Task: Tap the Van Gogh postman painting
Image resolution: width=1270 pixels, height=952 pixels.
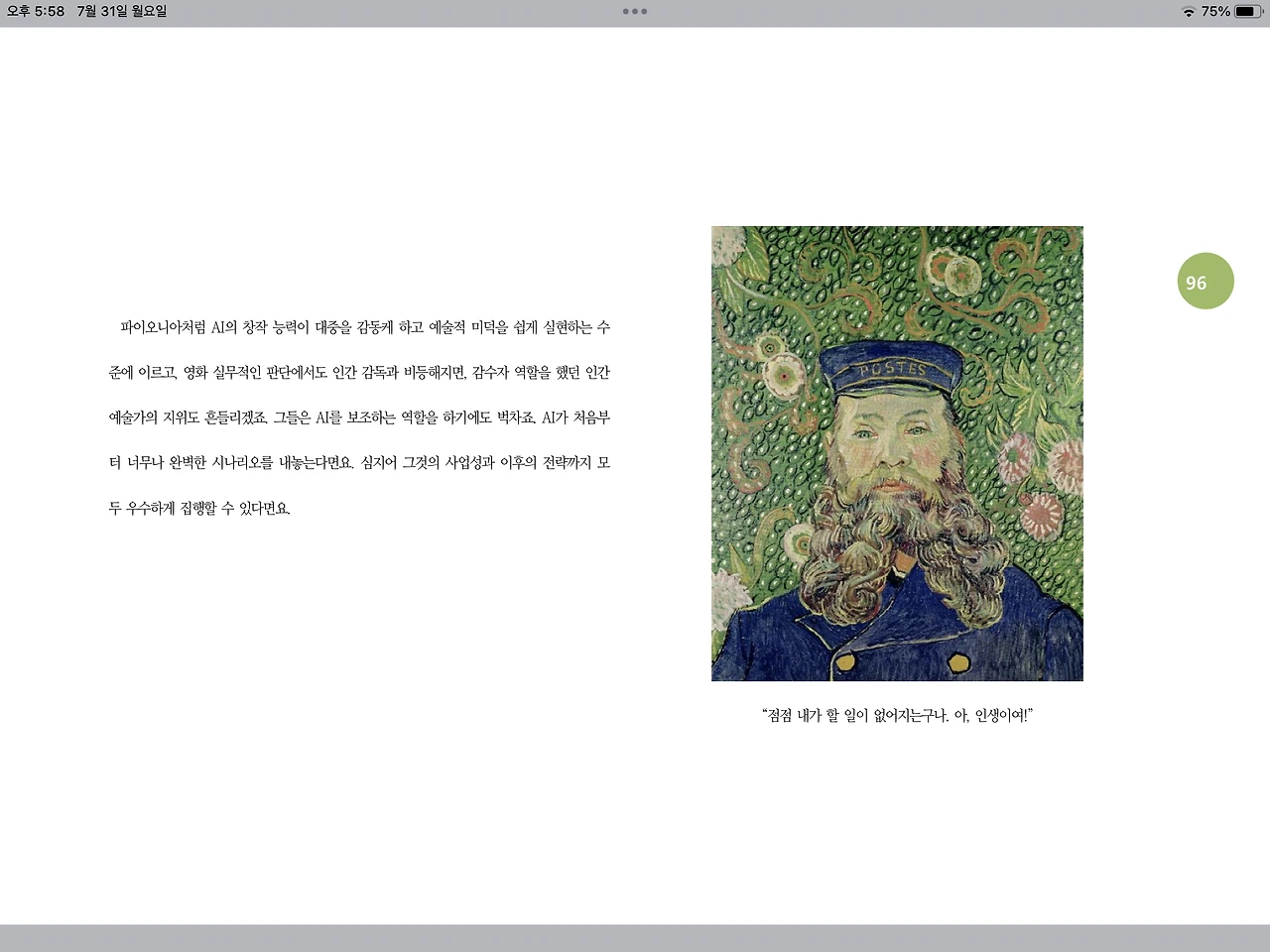Action: coord(897,453)
